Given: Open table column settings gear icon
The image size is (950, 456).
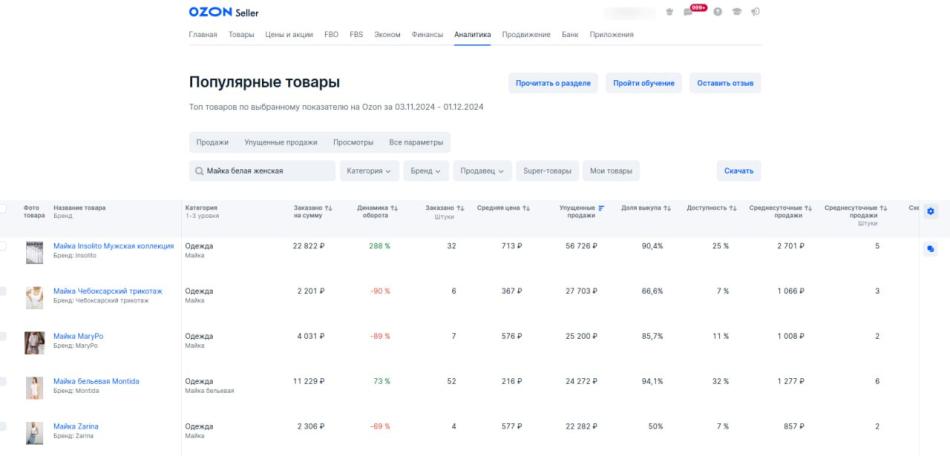Looking at the screenshot, I should pyautogui.click(x=930, y=211).
